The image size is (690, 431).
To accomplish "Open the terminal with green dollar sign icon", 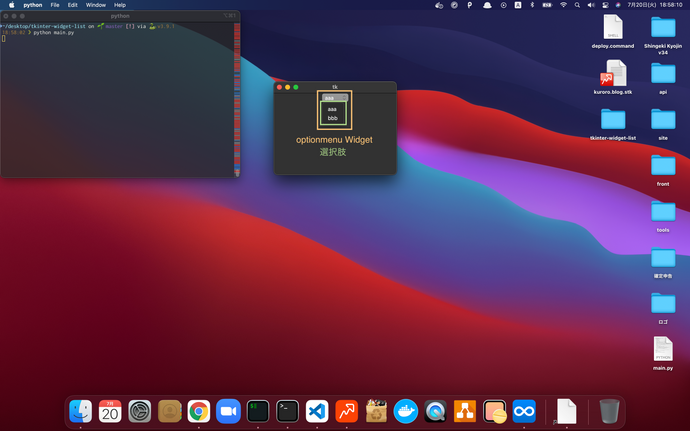I will click(x=258, y=411).
